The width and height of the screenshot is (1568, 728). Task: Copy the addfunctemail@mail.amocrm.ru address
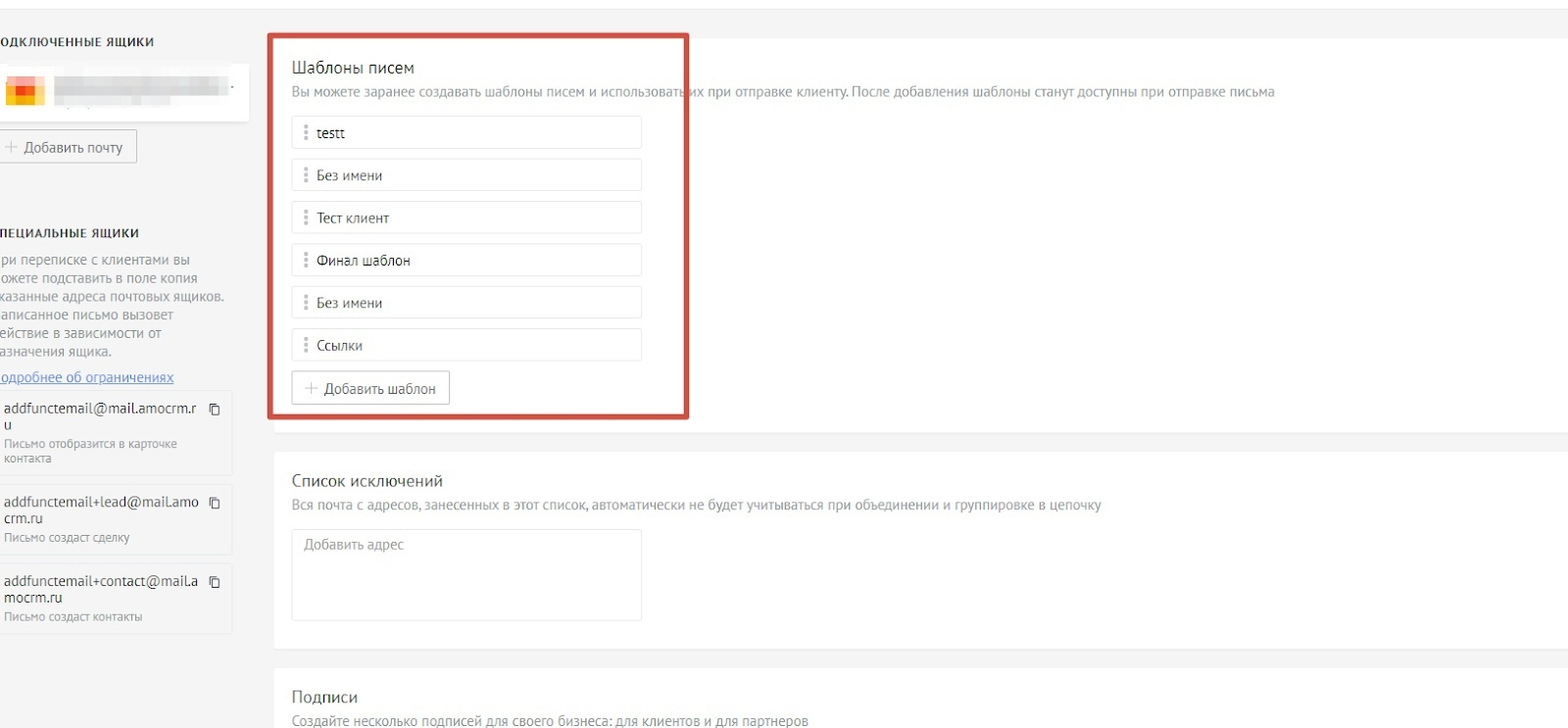pyautogui.click(x=215, y=410)
